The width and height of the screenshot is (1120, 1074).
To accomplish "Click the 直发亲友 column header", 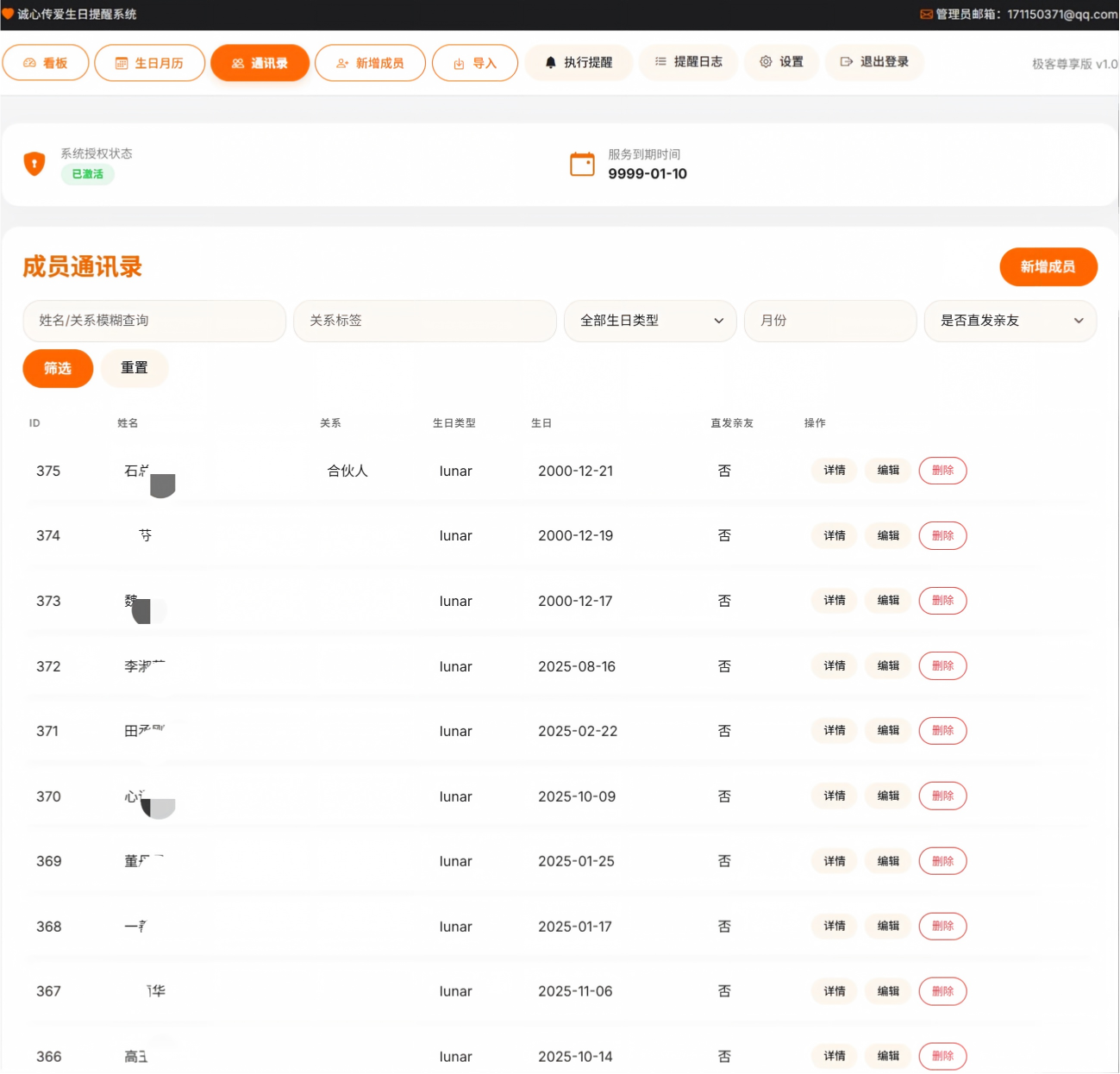I will tap(732, 423).
